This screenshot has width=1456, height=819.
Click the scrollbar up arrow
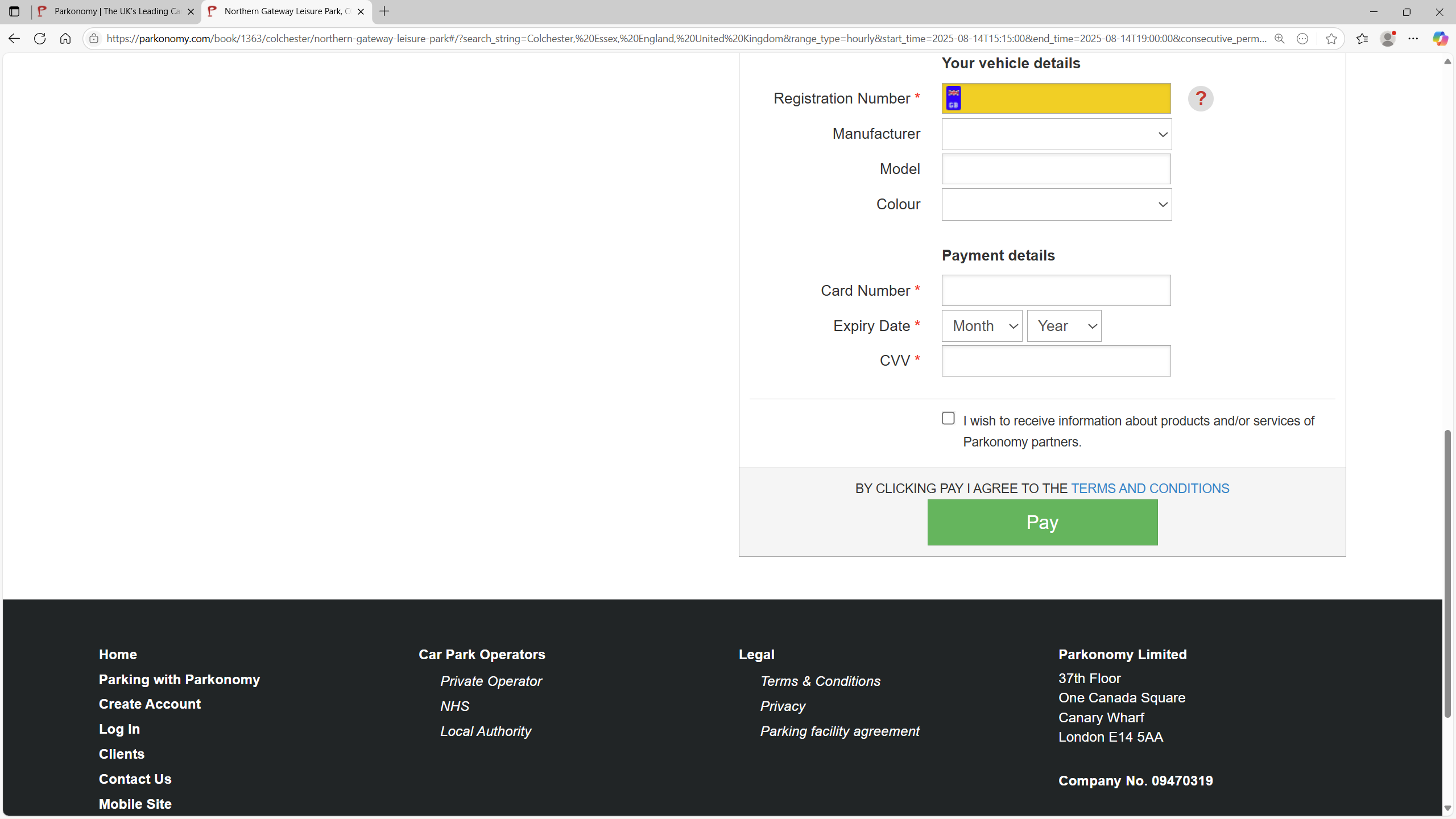click(1447, 61)
